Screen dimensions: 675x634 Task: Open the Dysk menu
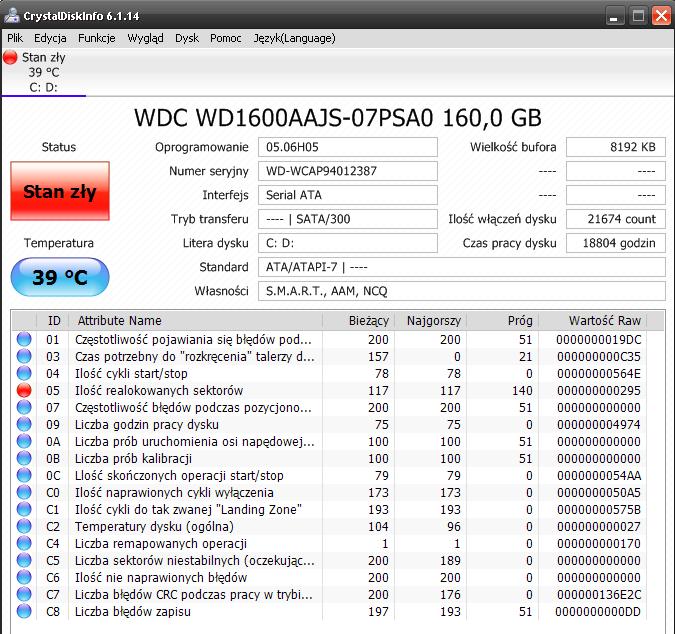pos(187,38)
